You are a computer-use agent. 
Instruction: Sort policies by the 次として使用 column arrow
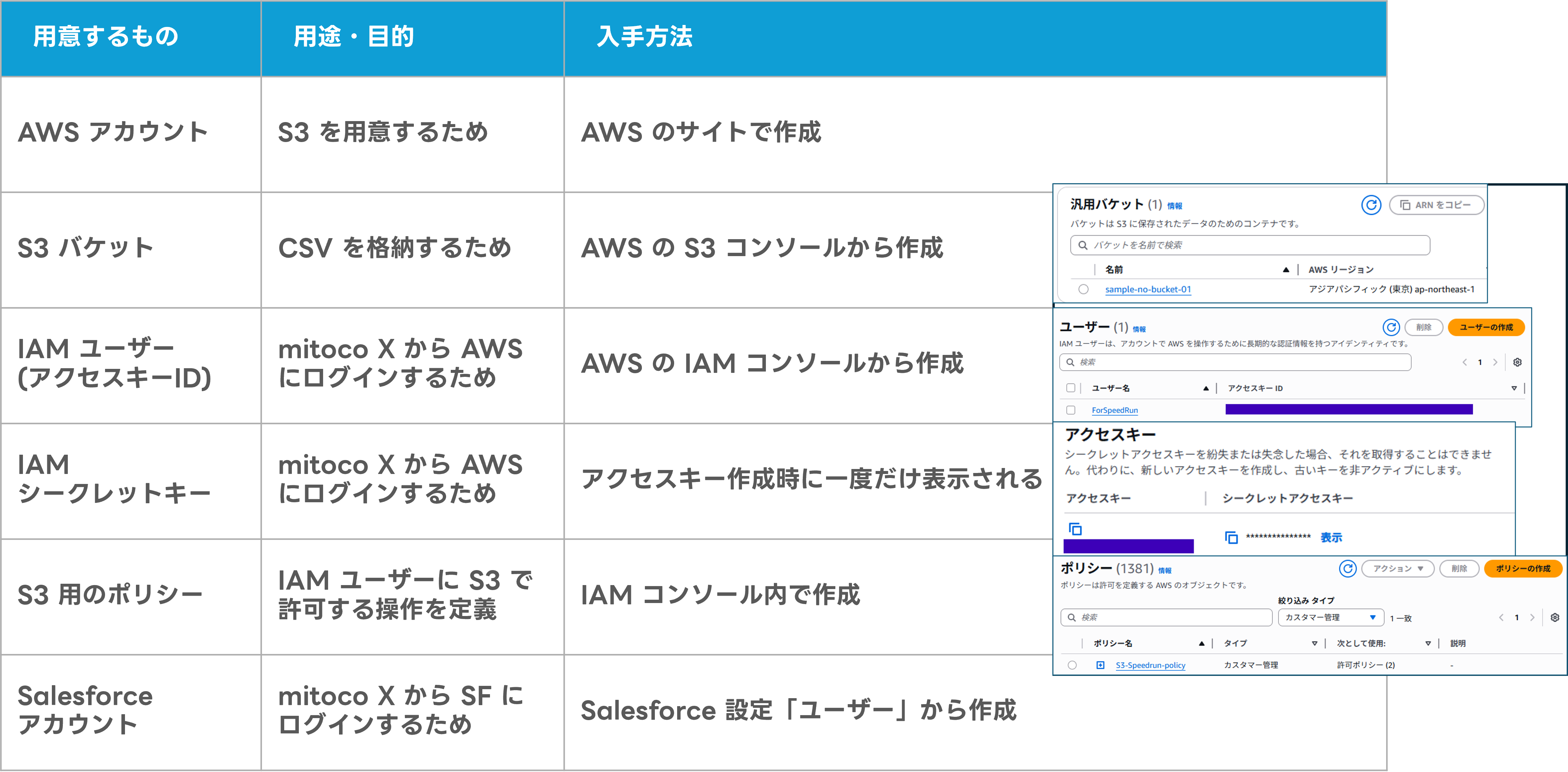[1427, 644]
